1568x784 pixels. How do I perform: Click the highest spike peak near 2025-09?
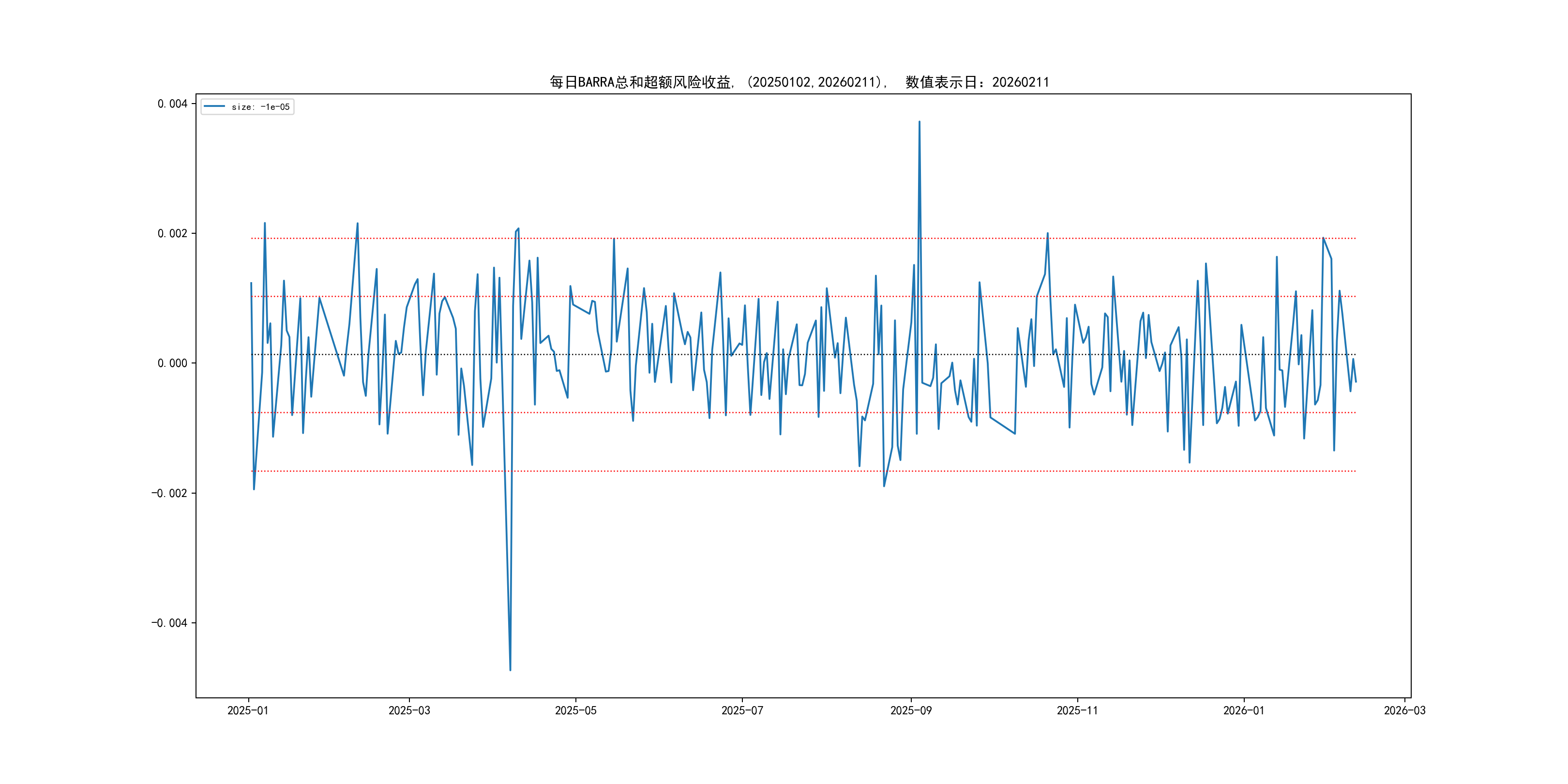click(x=919, y=122)
